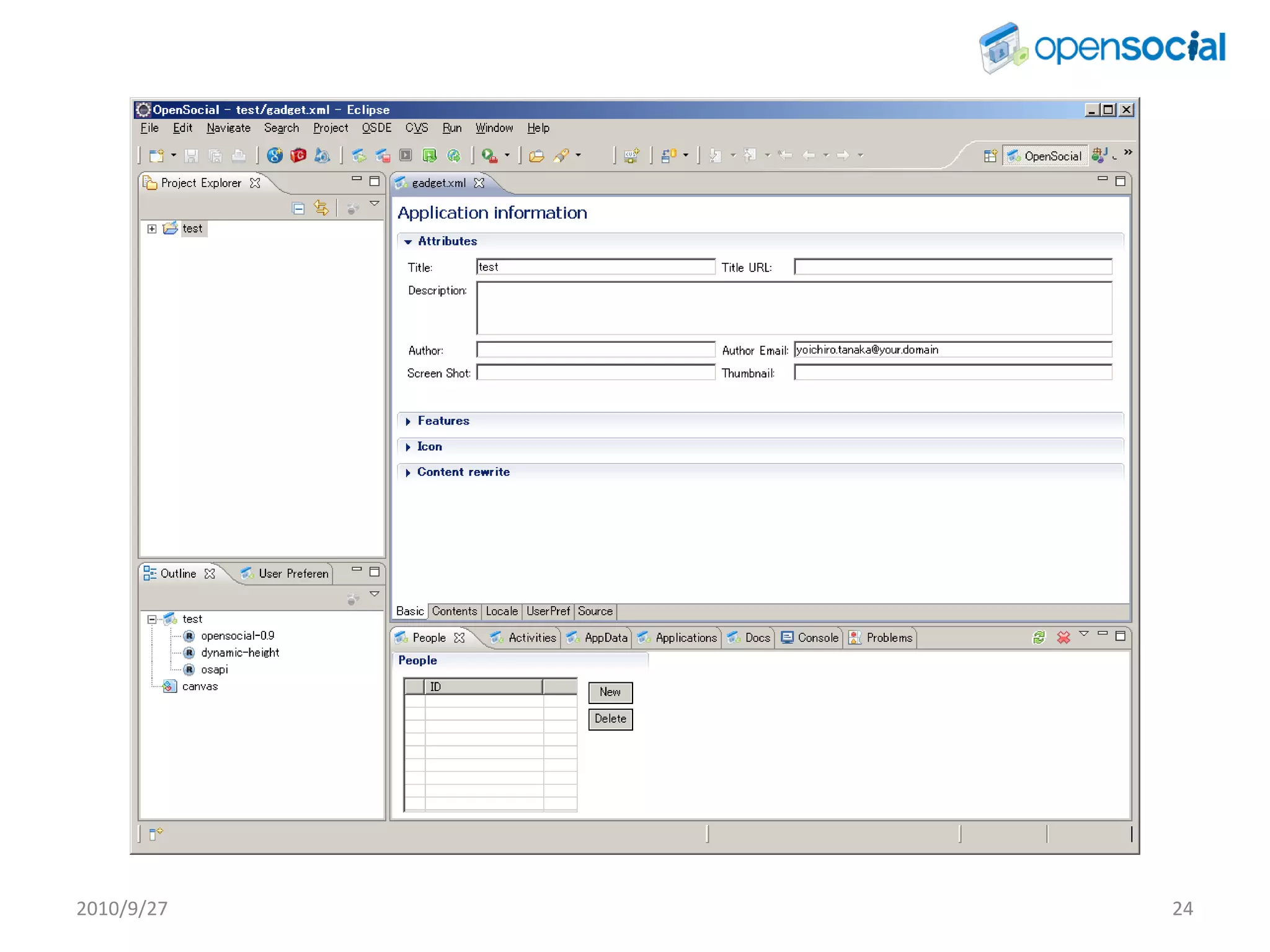Screen dimensions: 1270x952
Task: Click the red remove icon in People view
Action: (1064, 637)
